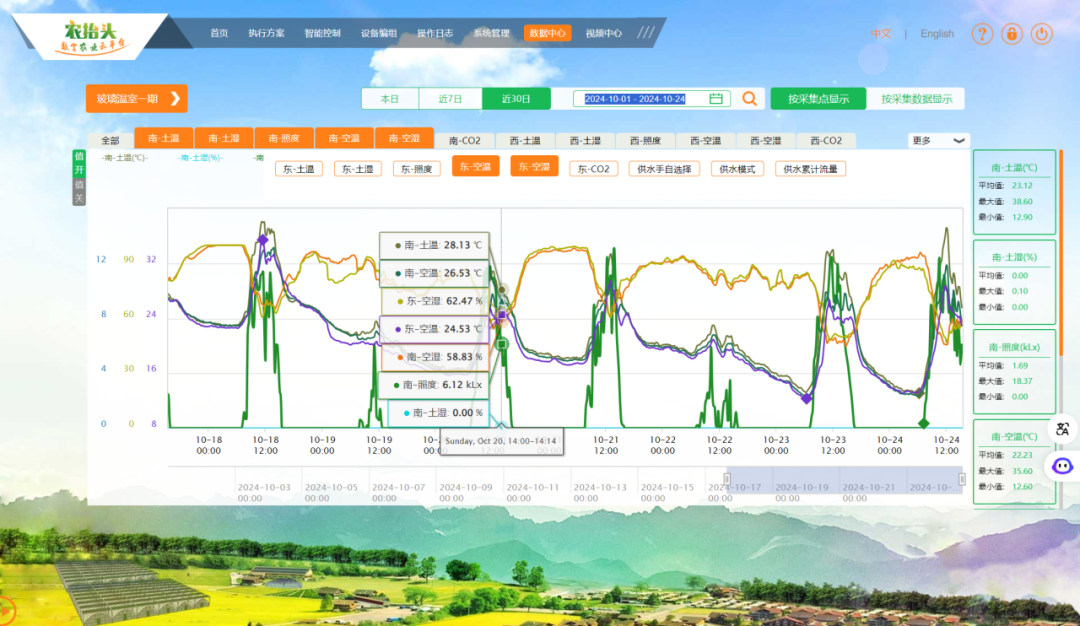
Task: Enable the 东-CO2 data series
Action: pyautogui.click(x=593, y=169)
